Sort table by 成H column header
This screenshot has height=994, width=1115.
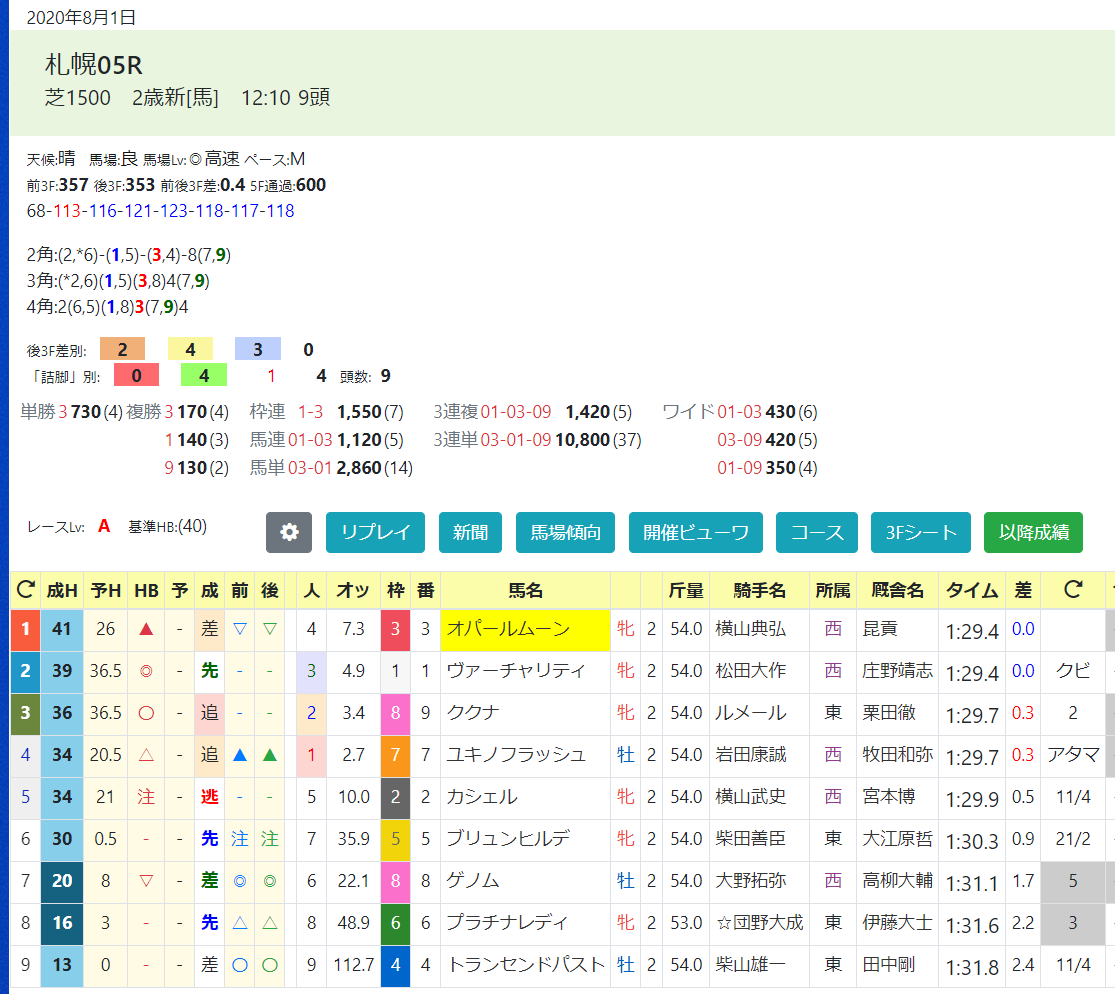coord(62,590)
